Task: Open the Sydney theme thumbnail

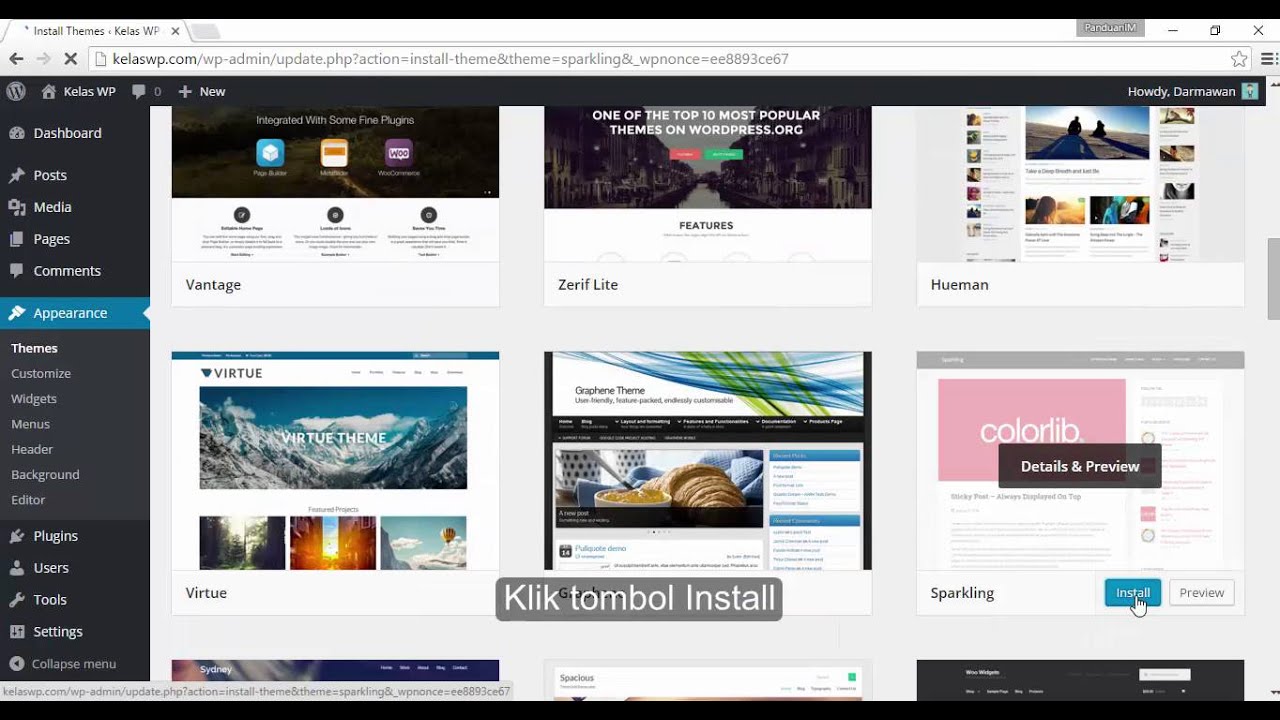Action: [x=335, y=680]
